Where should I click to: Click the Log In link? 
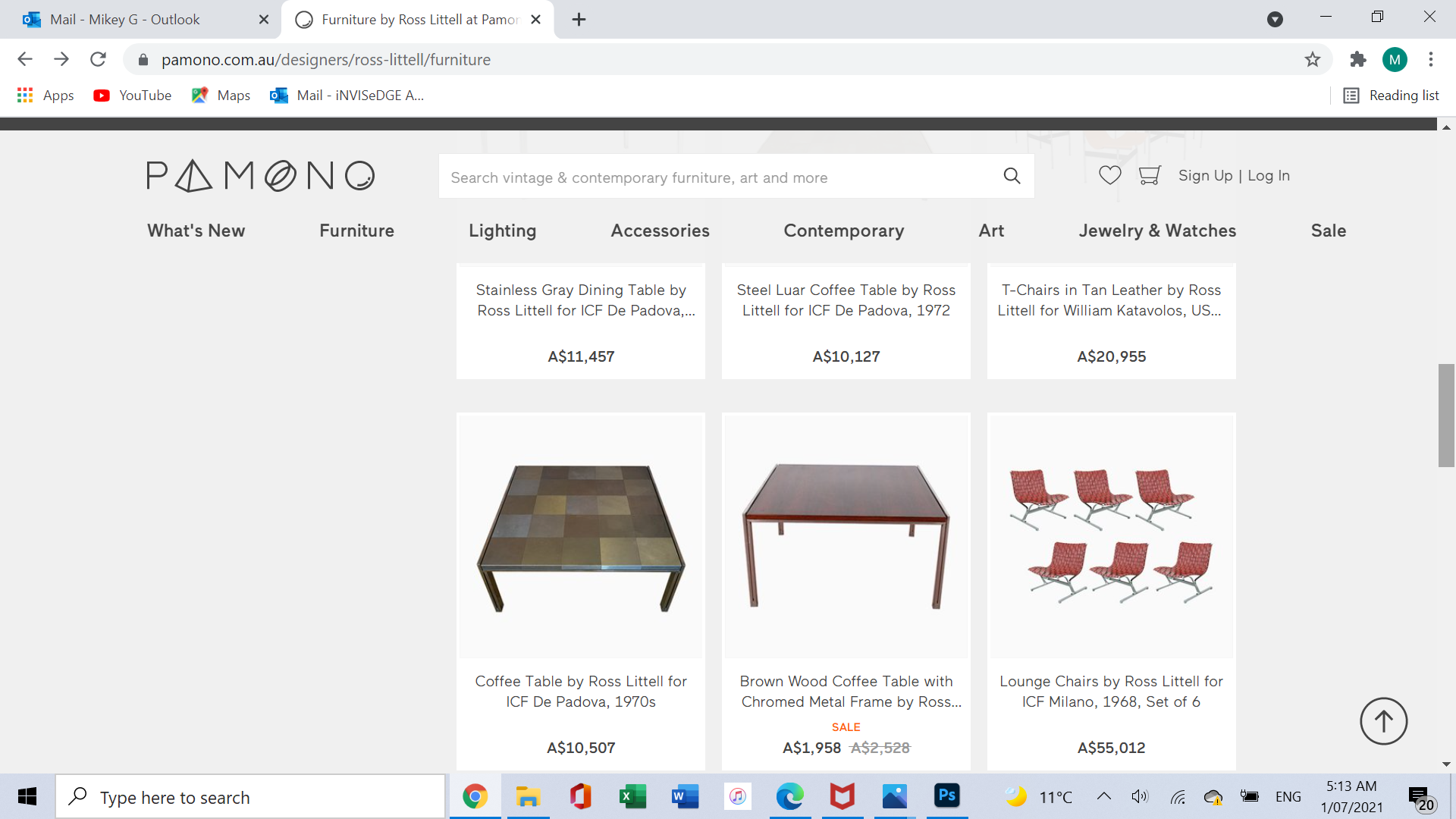(1269, 176)
